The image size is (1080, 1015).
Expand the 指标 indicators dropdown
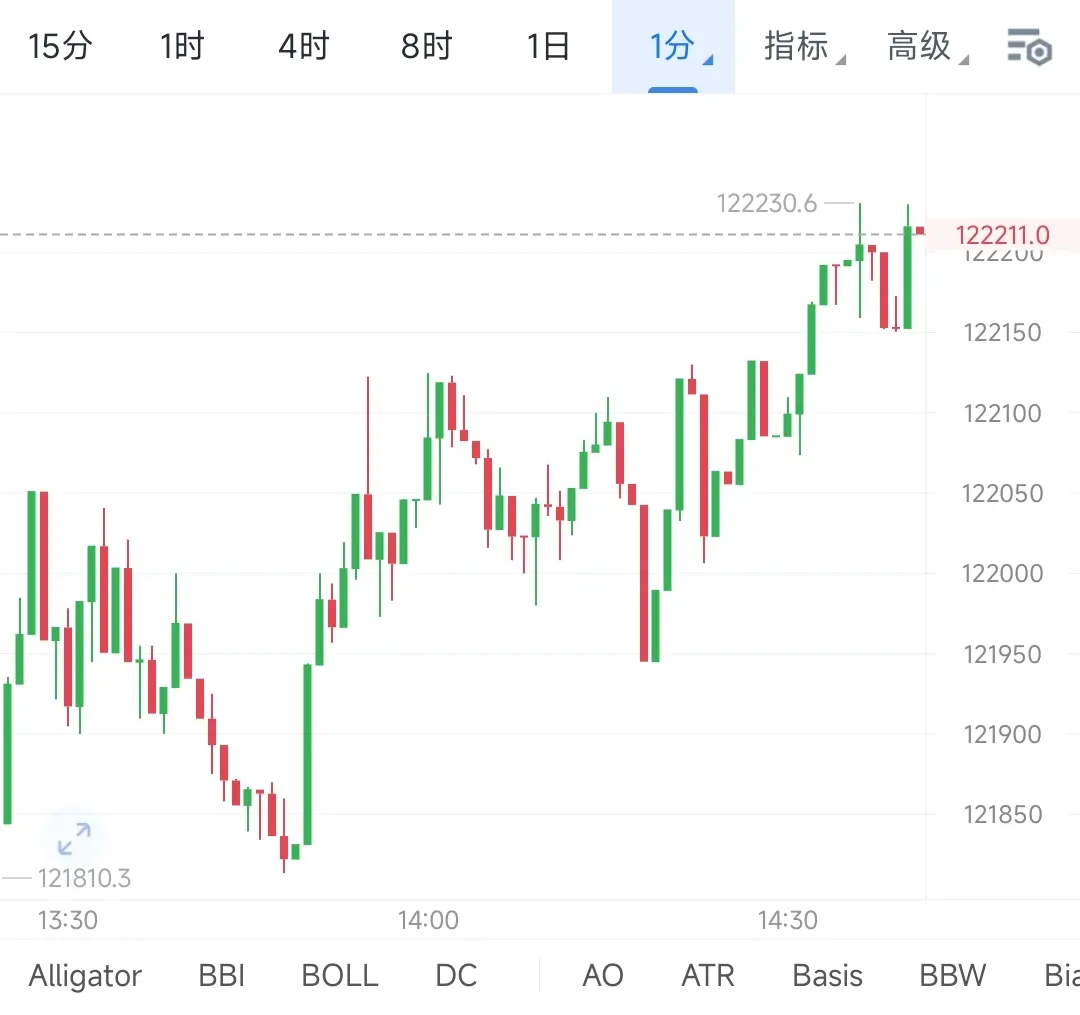pyautogui.click(x=804, y=47)
